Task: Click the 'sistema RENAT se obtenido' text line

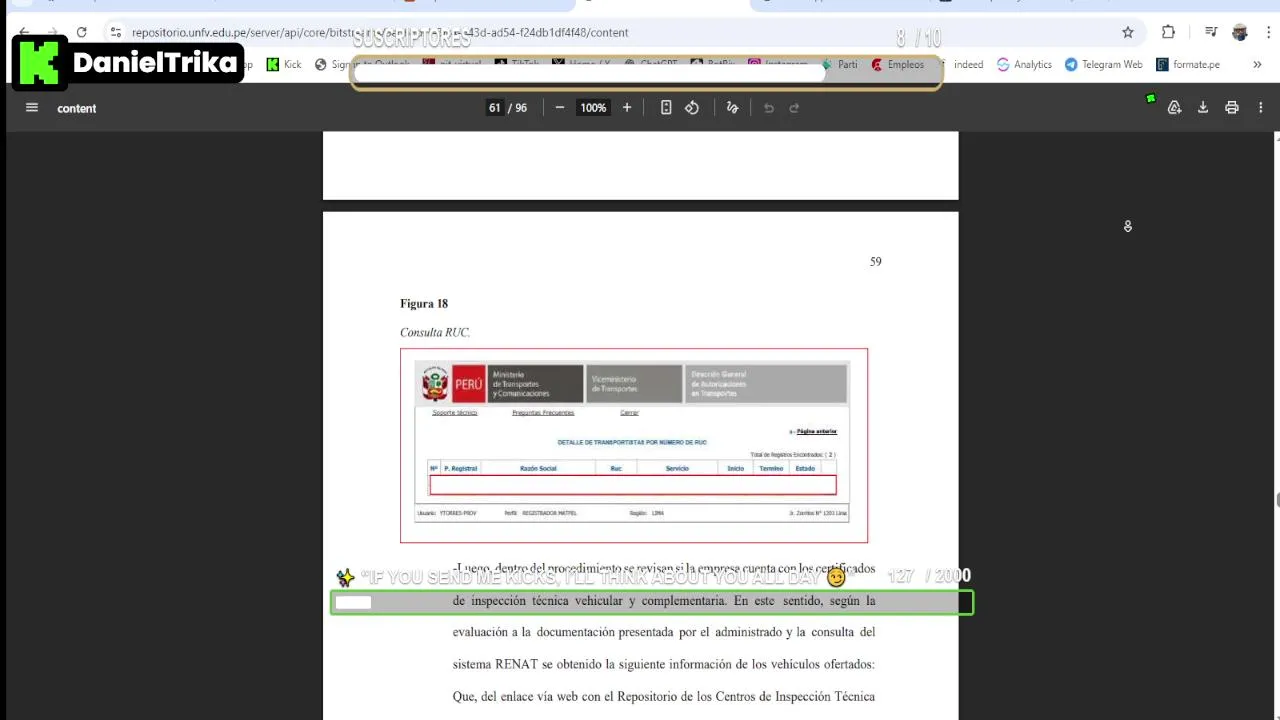Action: point(664,665)
